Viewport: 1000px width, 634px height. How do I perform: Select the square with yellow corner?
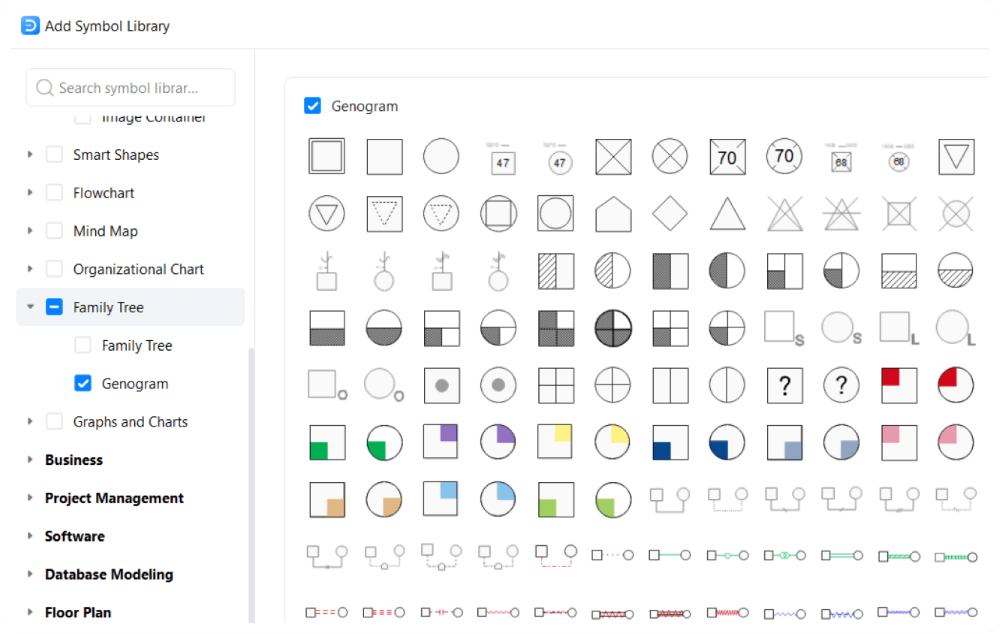(x=555, y=443)
